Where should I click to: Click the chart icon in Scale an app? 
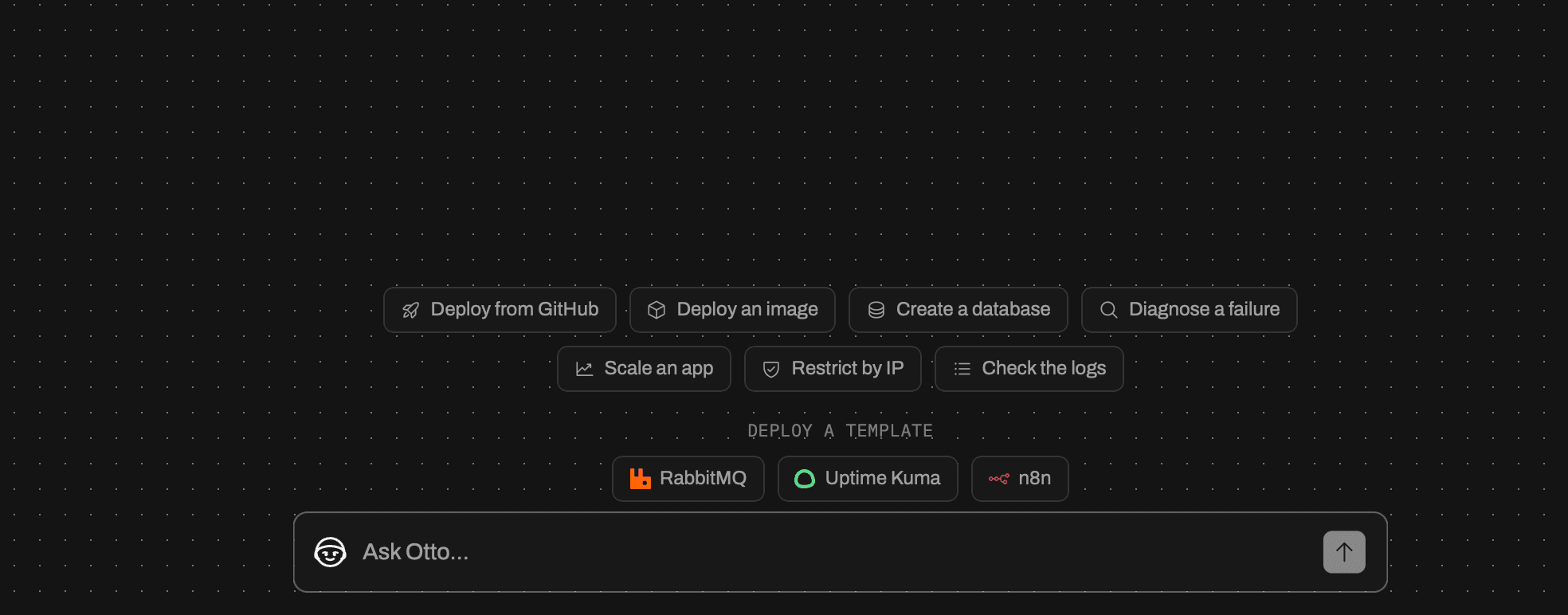coord(585,369)
